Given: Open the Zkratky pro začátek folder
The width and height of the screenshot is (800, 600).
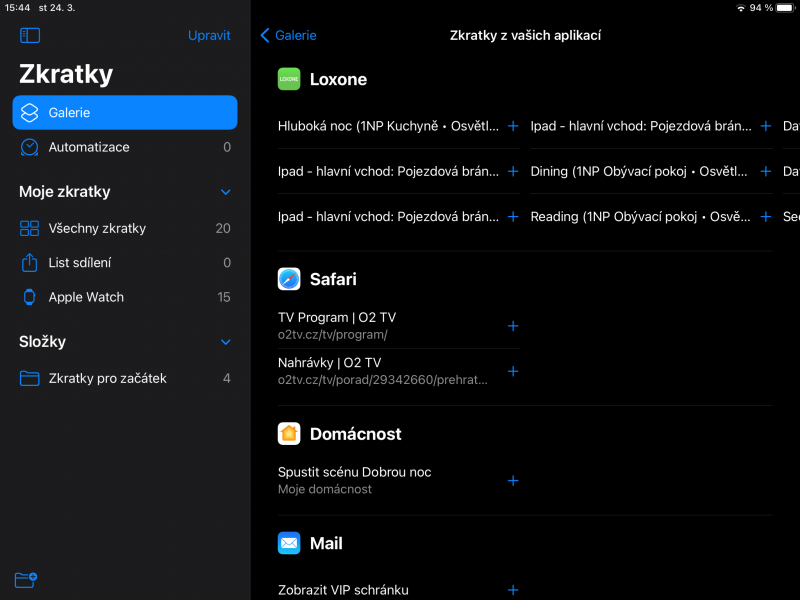Looking at the screenshot, I should 125,378.
